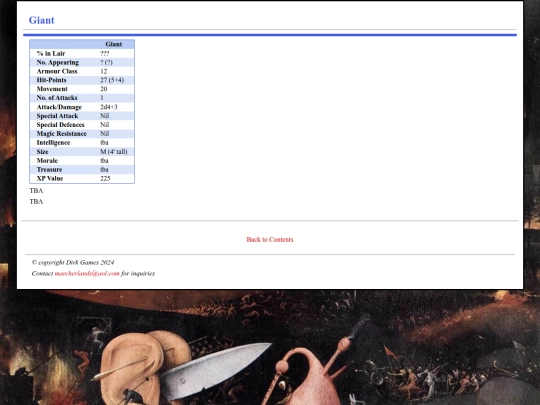540x405 pixels.
Task: Select the Armour Class label
Action: point(57,71)
